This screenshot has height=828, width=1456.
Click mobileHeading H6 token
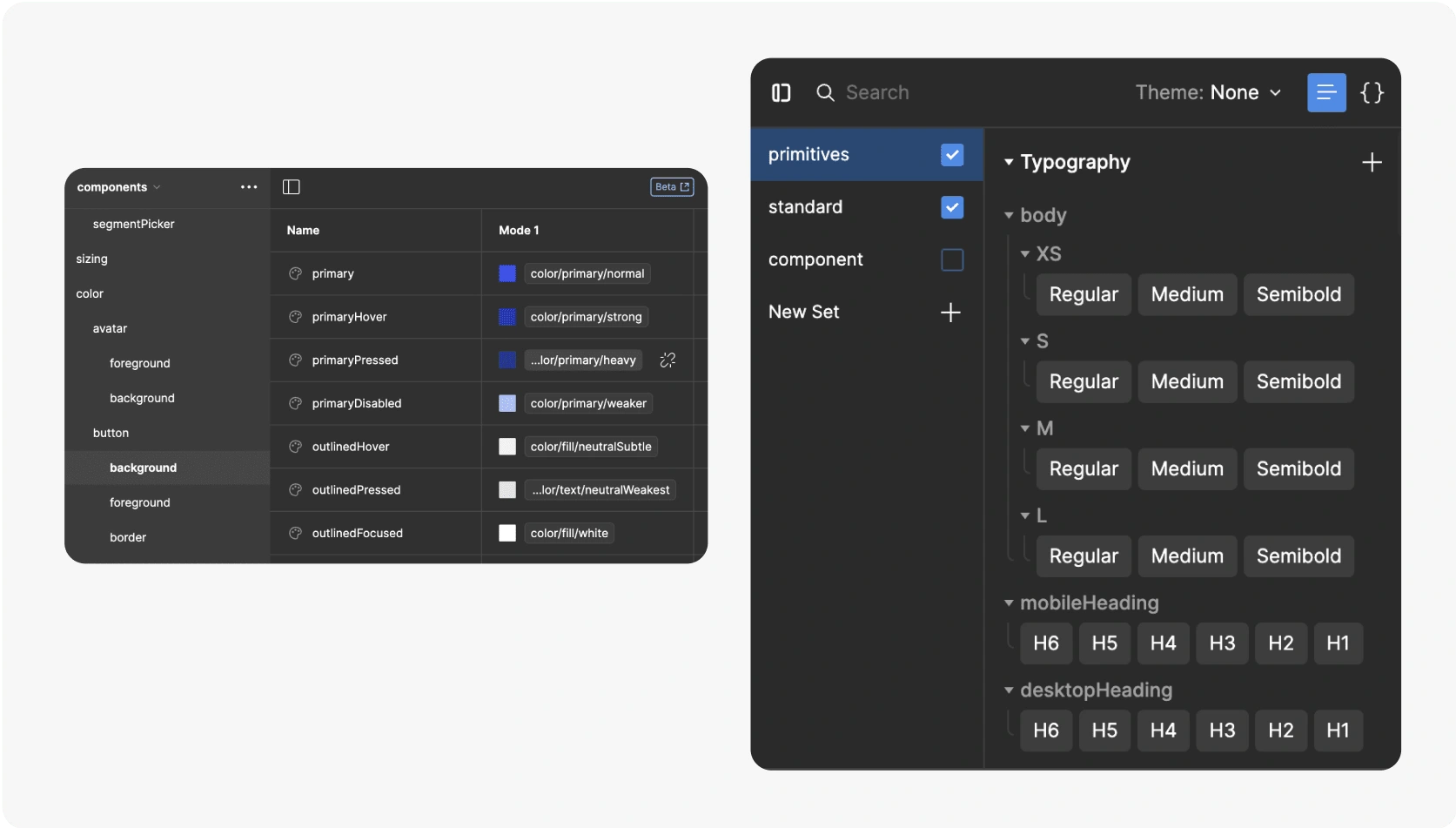[x=1046, y=643]
